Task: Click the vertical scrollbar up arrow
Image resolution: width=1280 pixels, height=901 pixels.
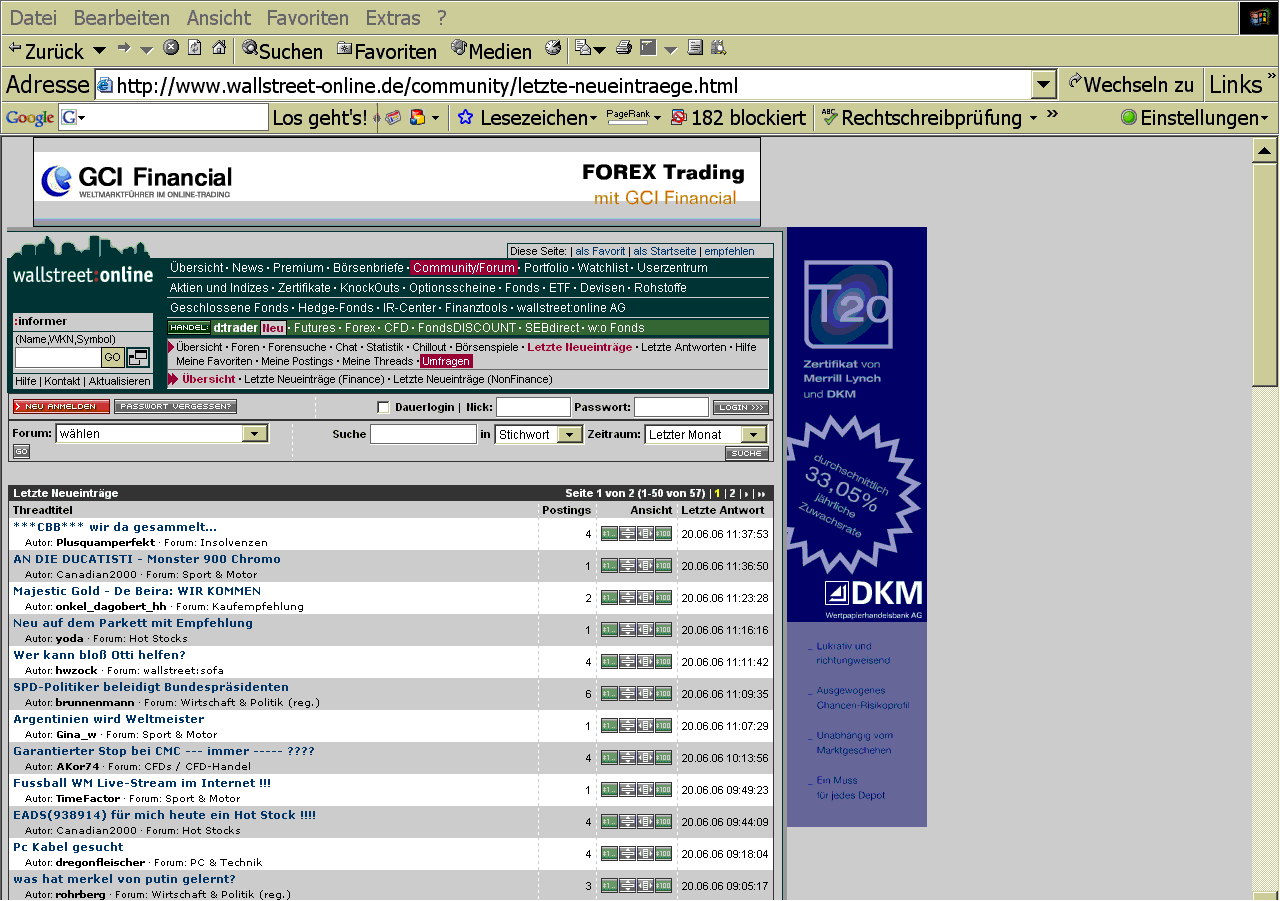Action: [1264, 151]
